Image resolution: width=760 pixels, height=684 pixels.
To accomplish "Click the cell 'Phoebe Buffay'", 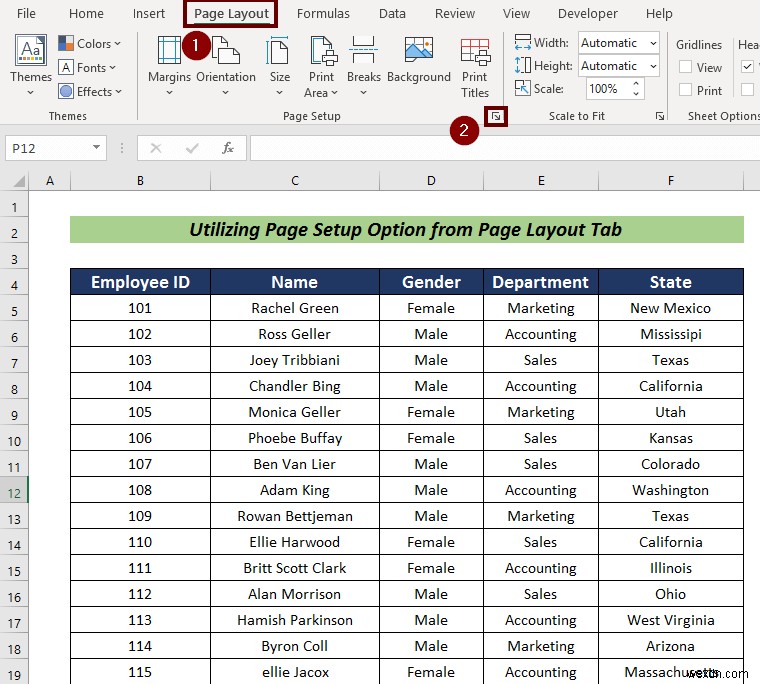I will 295,438.
